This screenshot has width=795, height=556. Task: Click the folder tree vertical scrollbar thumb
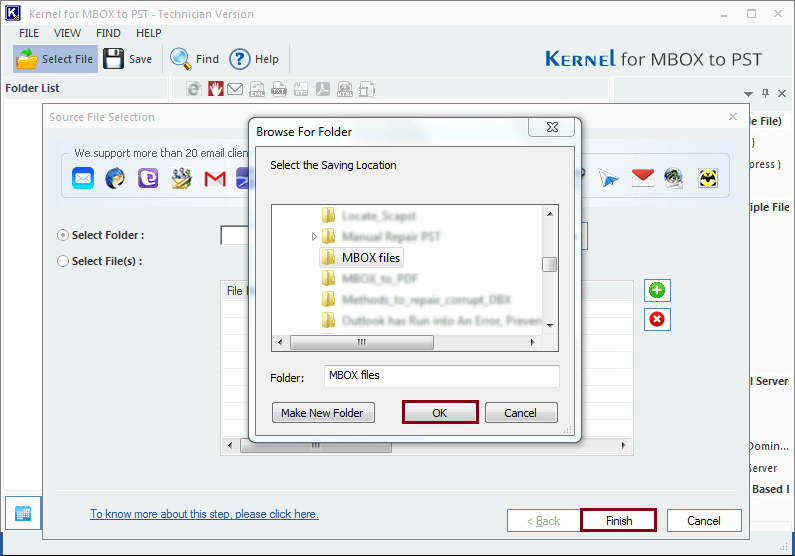[x=550, y=264]
